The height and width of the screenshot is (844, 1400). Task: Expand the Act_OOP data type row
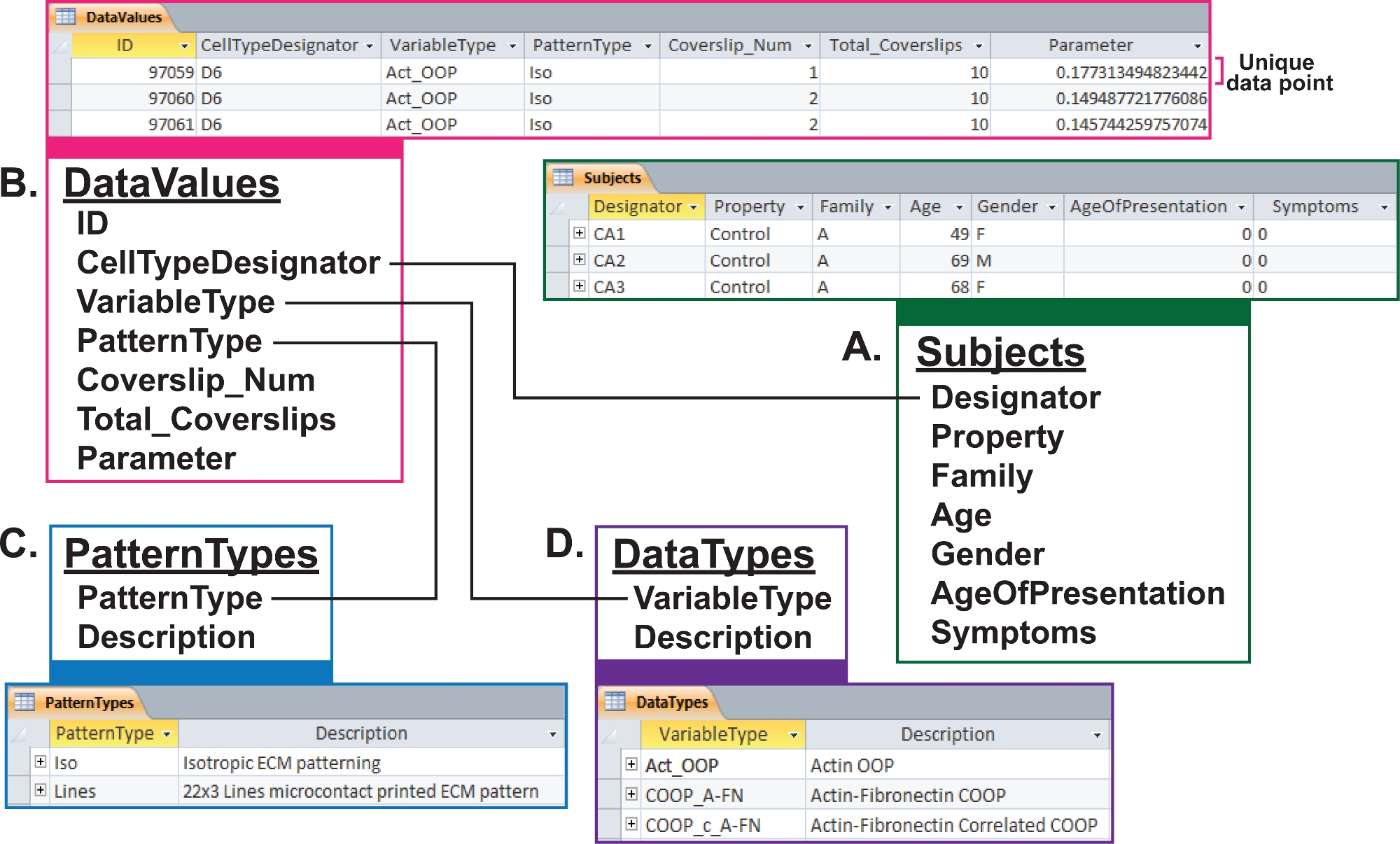(631, 764)
